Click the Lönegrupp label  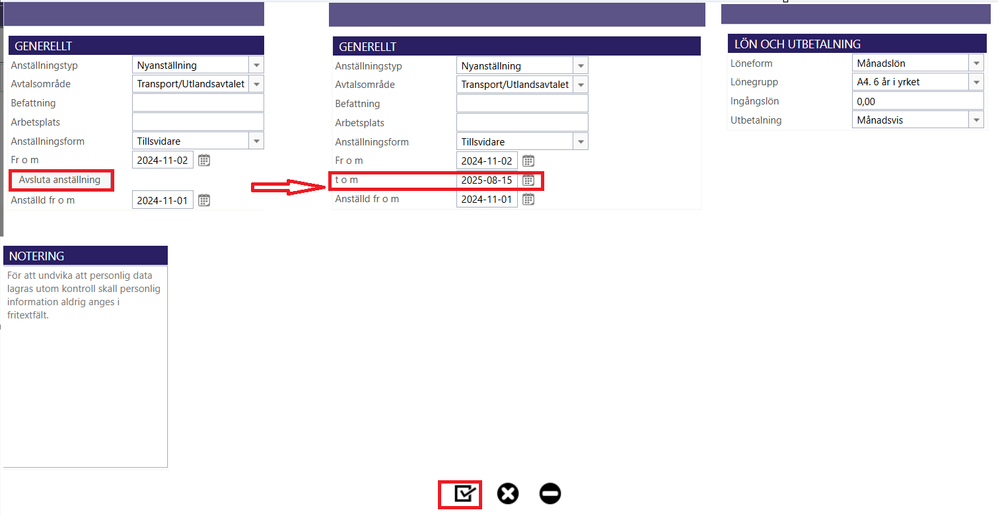[x=756, y=82]
